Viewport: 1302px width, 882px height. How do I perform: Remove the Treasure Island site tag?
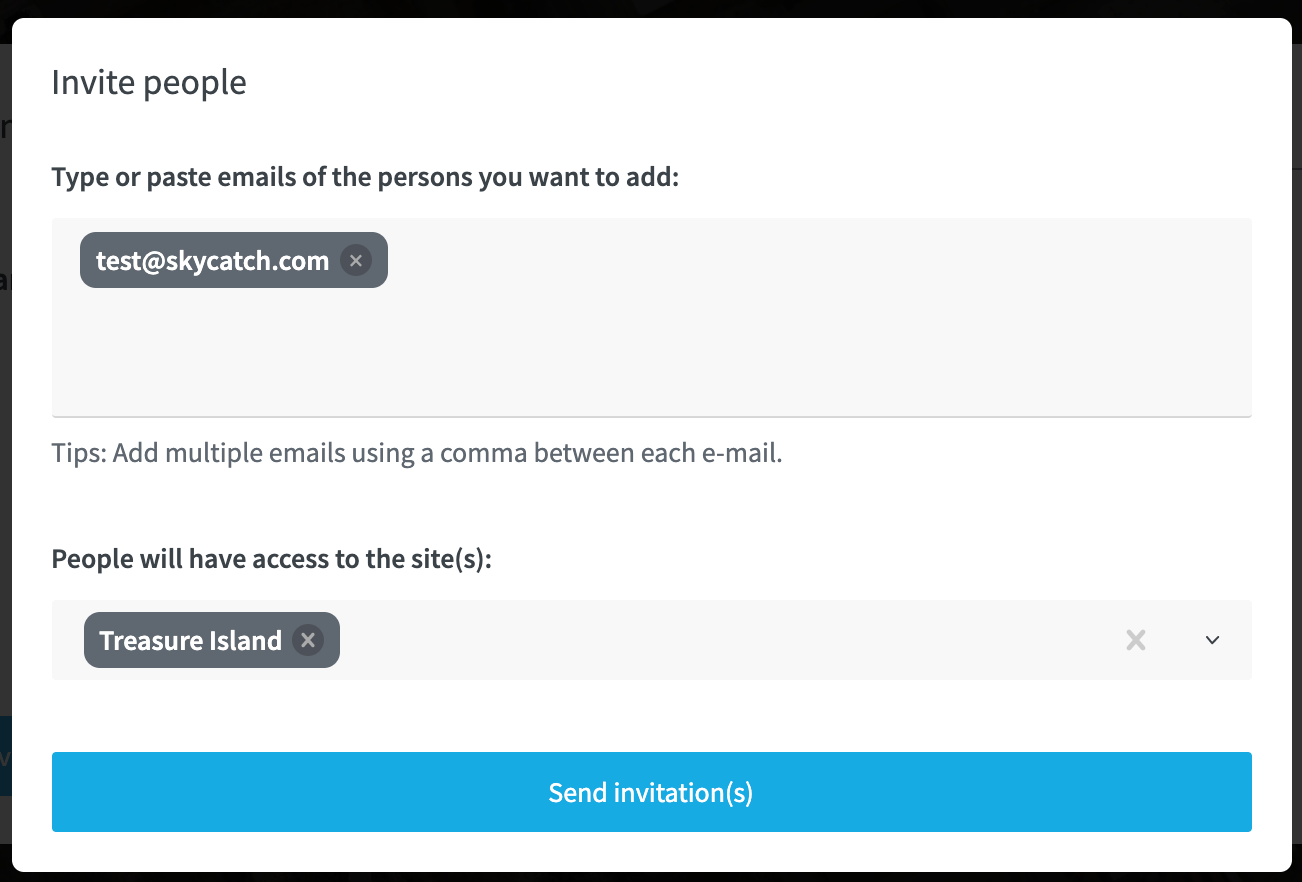tap(308, 640)
